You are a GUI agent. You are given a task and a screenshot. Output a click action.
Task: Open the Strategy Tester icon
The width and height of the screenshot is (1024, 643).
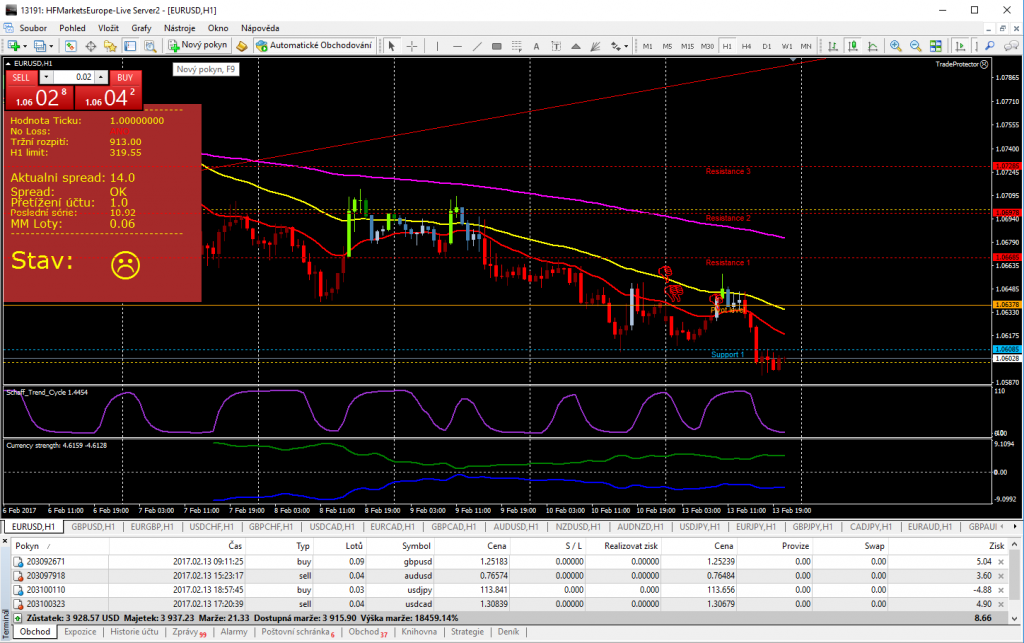click(150, 46)
